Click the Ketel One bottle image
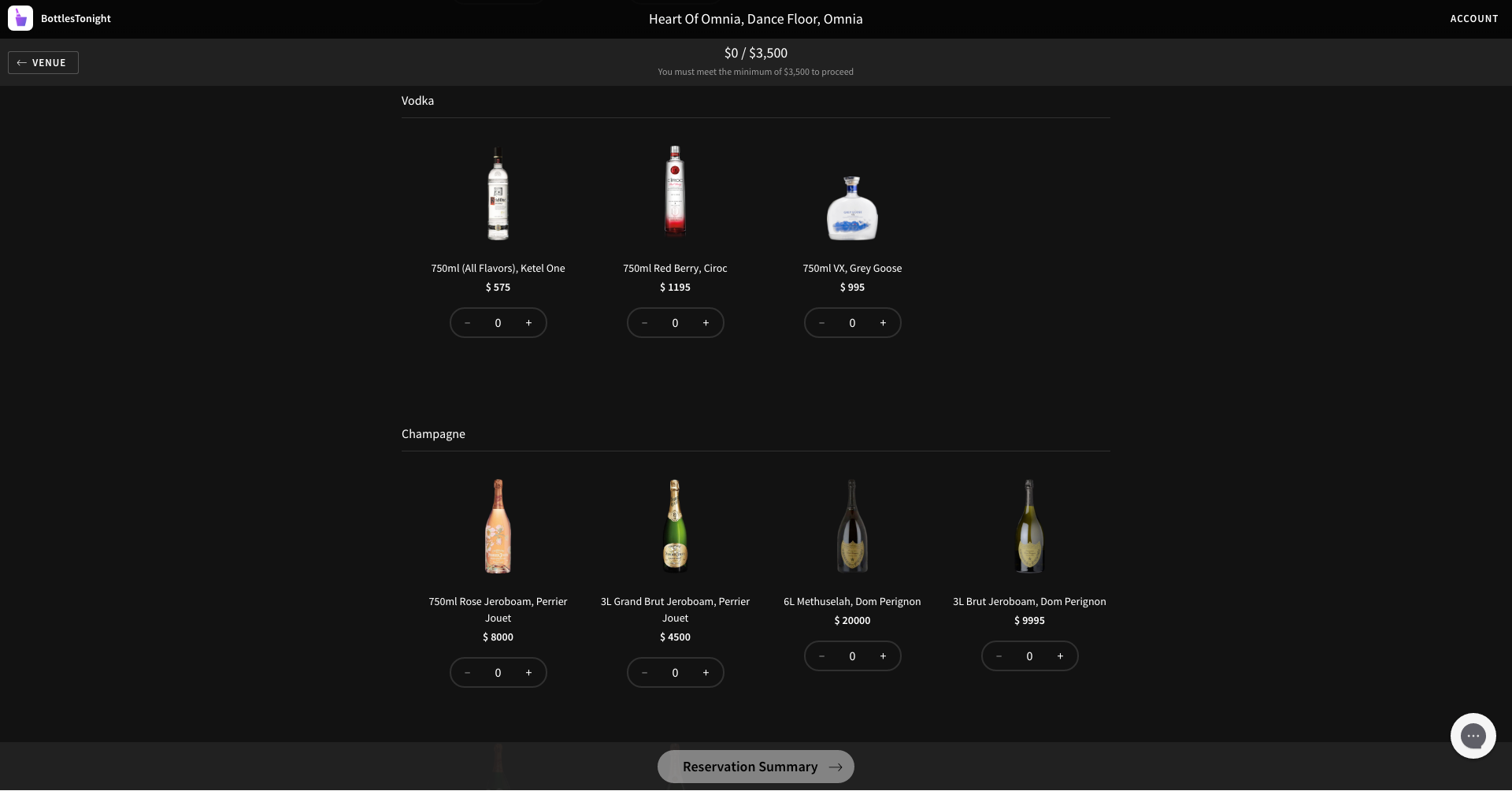Image resolution: width=1512 pixels, height=791 pixels. [x=498, y=193]
